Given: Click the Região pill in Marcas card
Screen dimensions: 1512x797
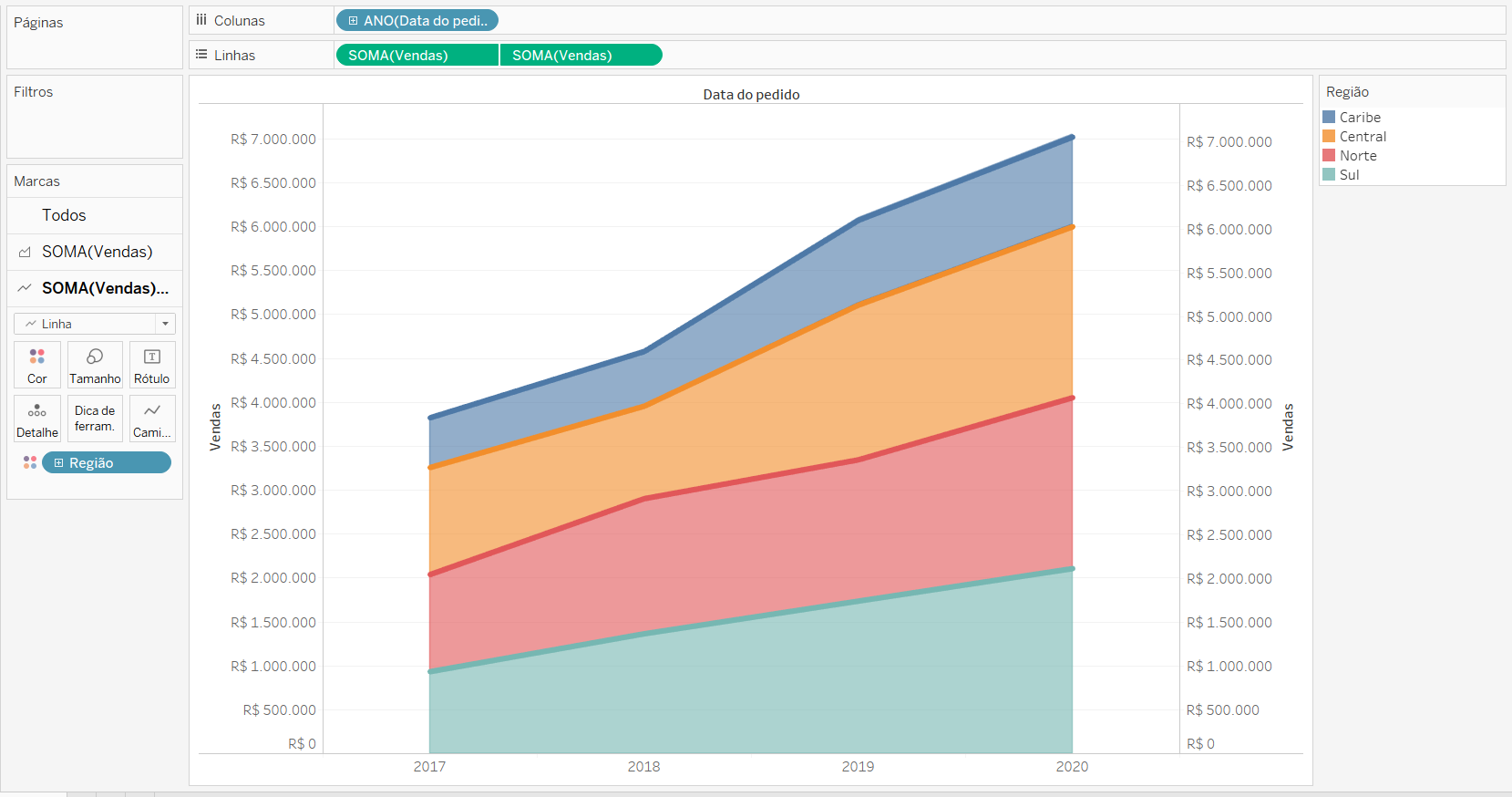Looking at the screenshot, I should click(x=107, y=462).
